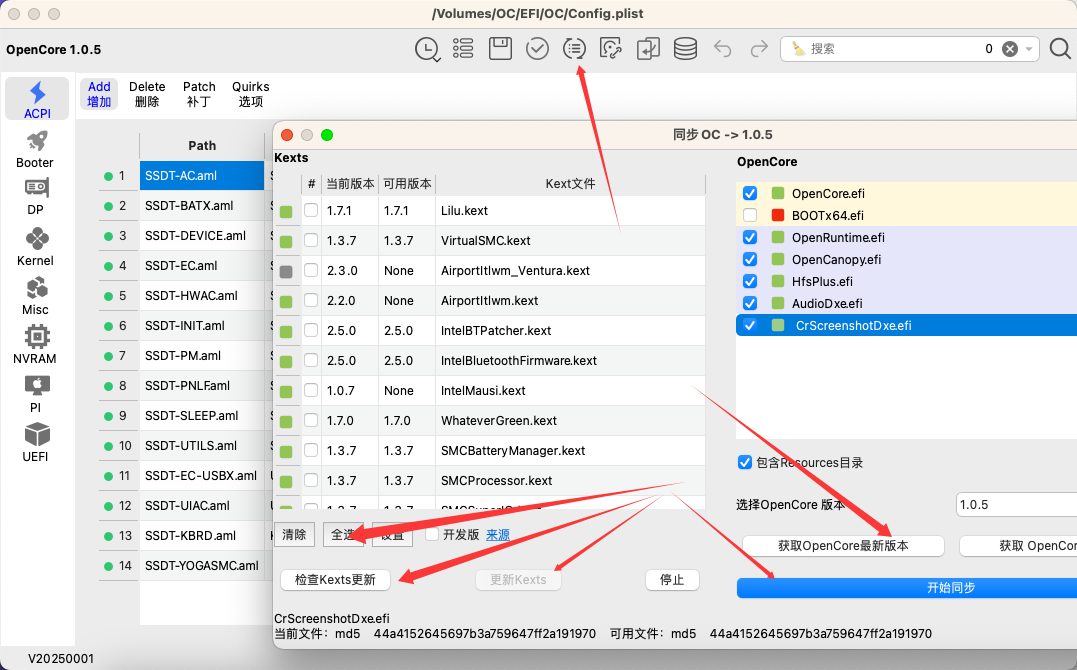Image resolution: width=1077 pixels, height=670 pixels.
Task: Switch to the Quirks 选项 tab
Action: pyautogui.click(x=250, y=94)
